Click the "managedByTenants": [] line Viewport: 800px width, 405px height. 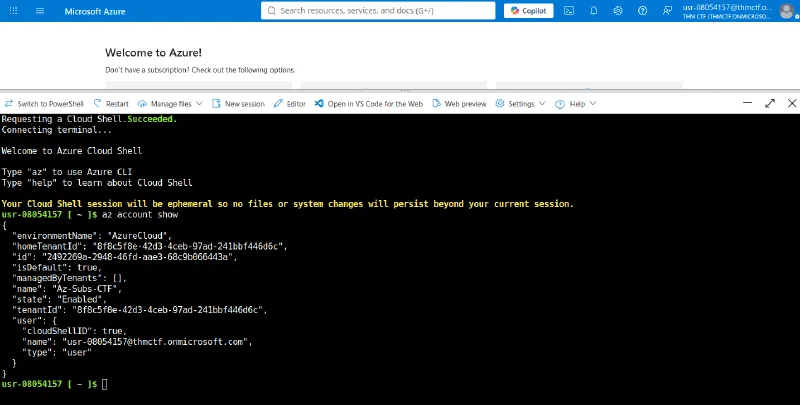pos(69,279)
